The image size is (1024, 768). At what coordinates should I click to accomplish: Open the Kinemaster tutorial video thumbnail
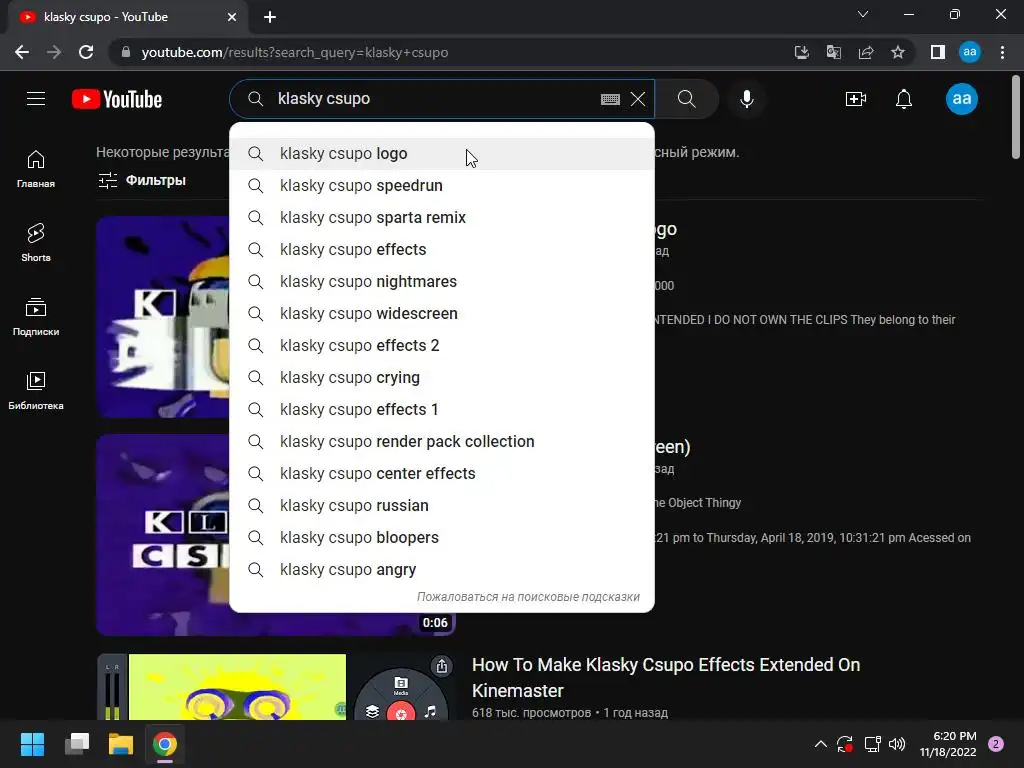click(276, 687)
